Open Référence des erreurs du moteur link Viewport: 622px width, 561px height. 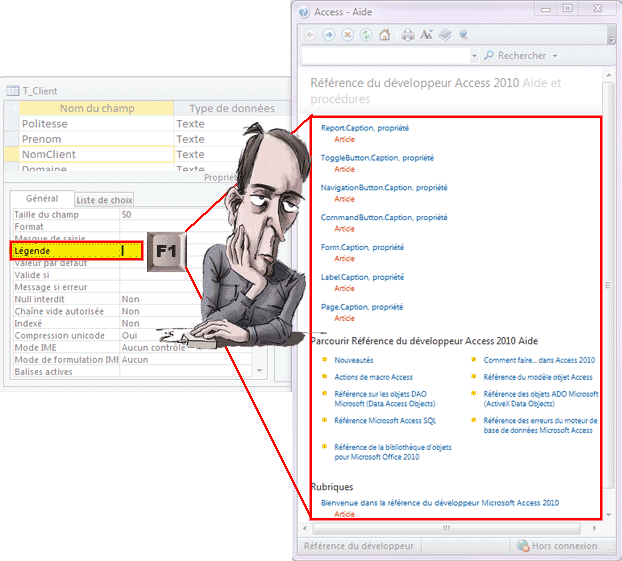540,425
